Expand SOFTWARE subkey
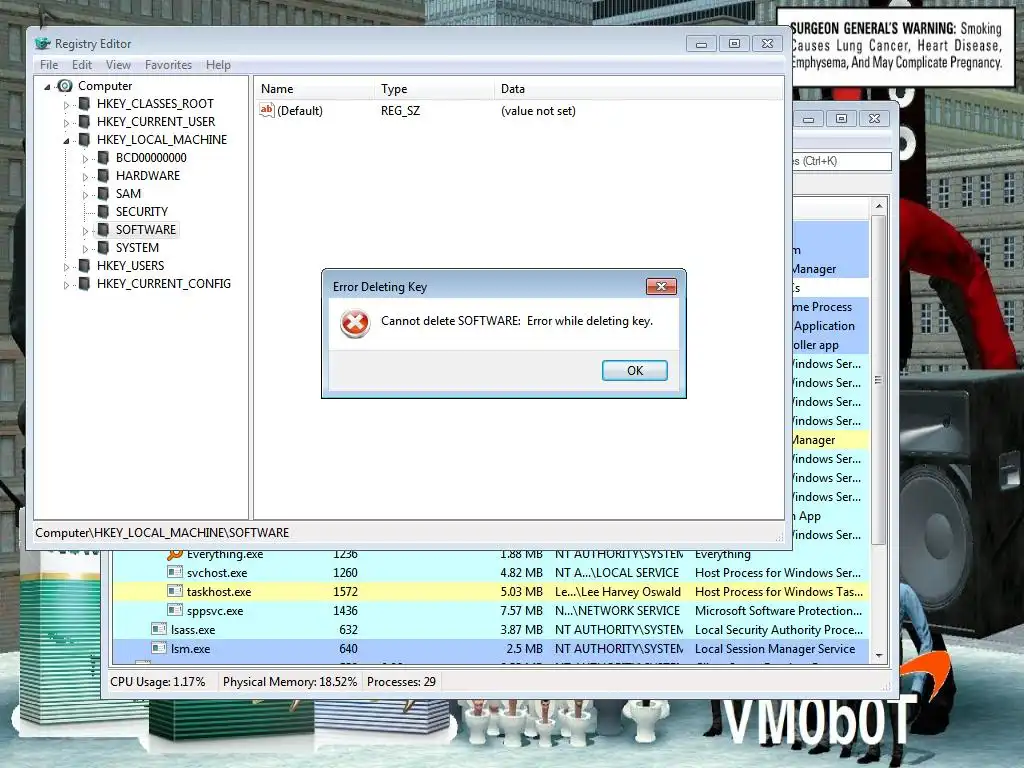The width and height of the screenshot is (1024, 768). tap(85, 231)
